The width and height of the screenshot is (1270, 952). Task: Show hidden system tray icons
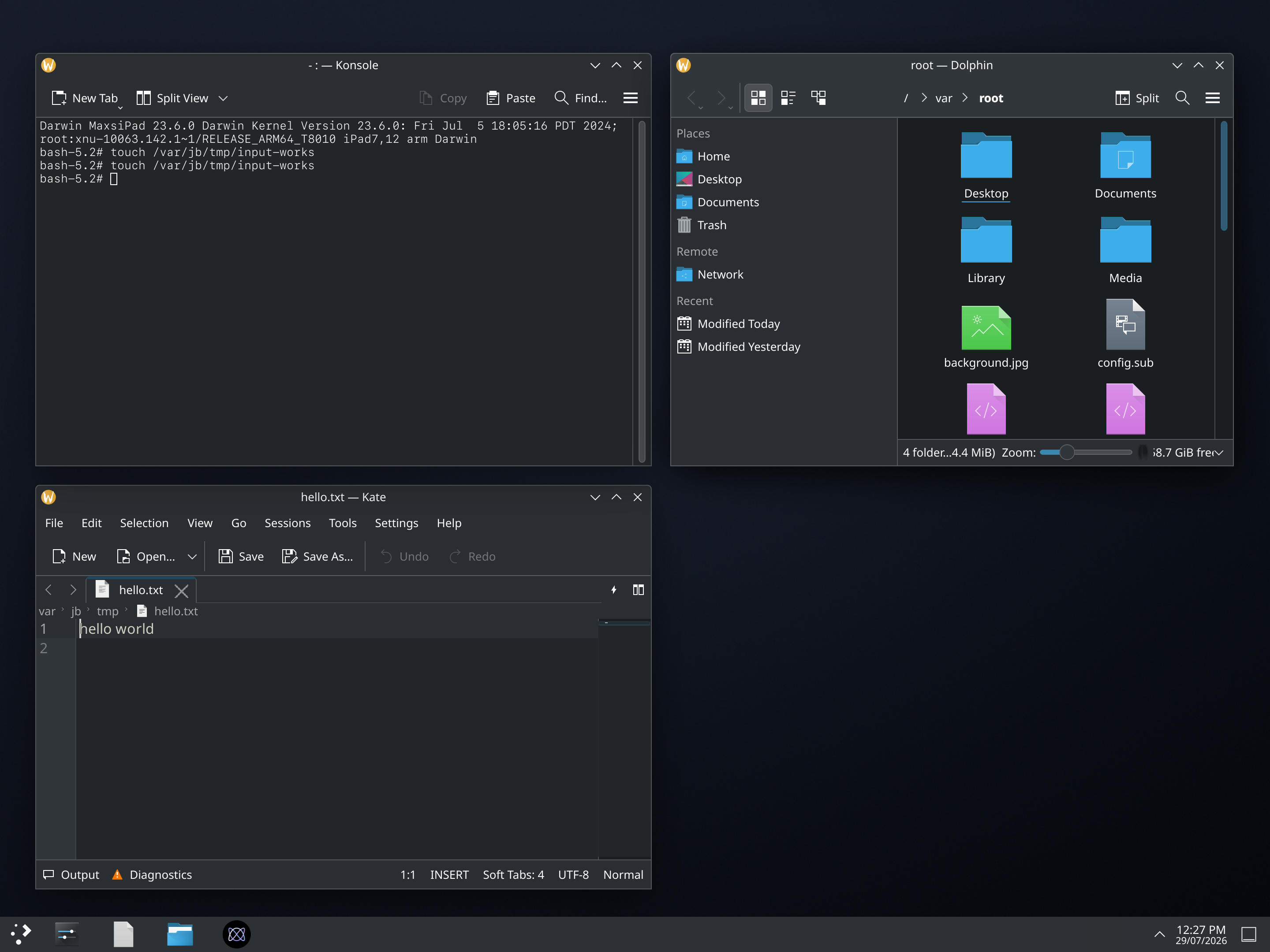click(x=1160, y=934)
